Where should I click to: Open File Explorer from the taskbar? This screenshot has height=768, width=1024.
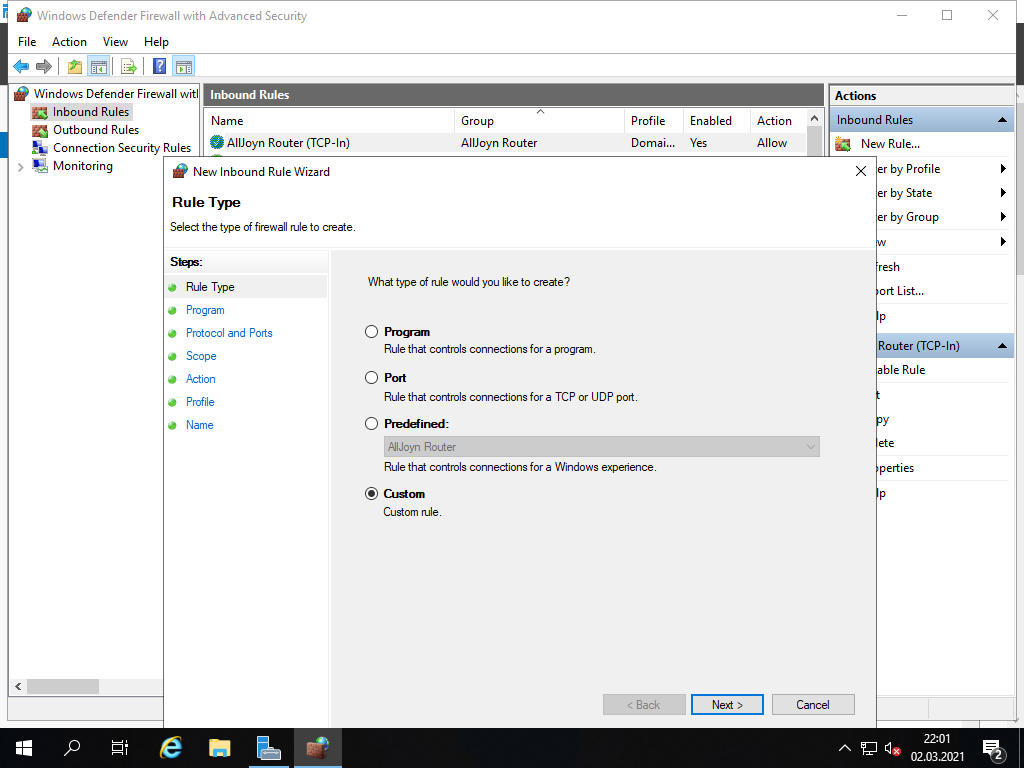pos(219,747)
